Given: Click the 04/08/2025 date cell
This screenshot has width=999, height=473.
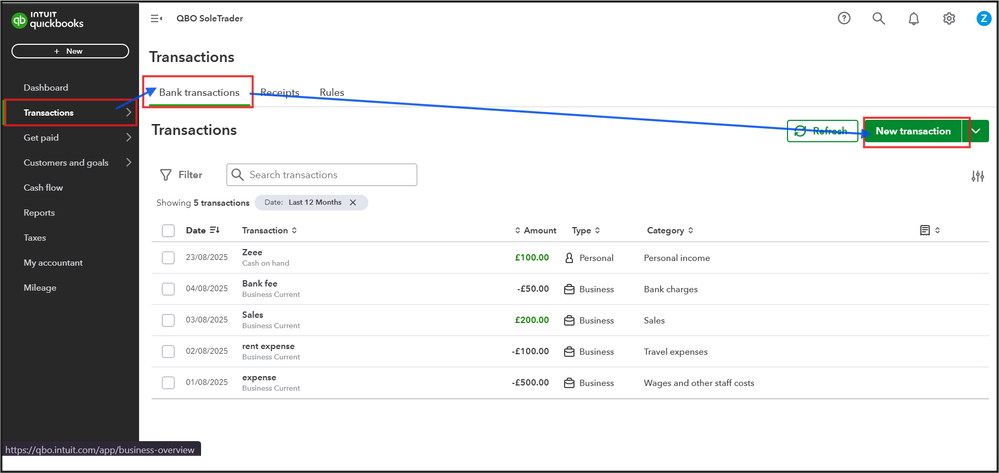Looking at the screenshot, I should (x=206, y=289).
